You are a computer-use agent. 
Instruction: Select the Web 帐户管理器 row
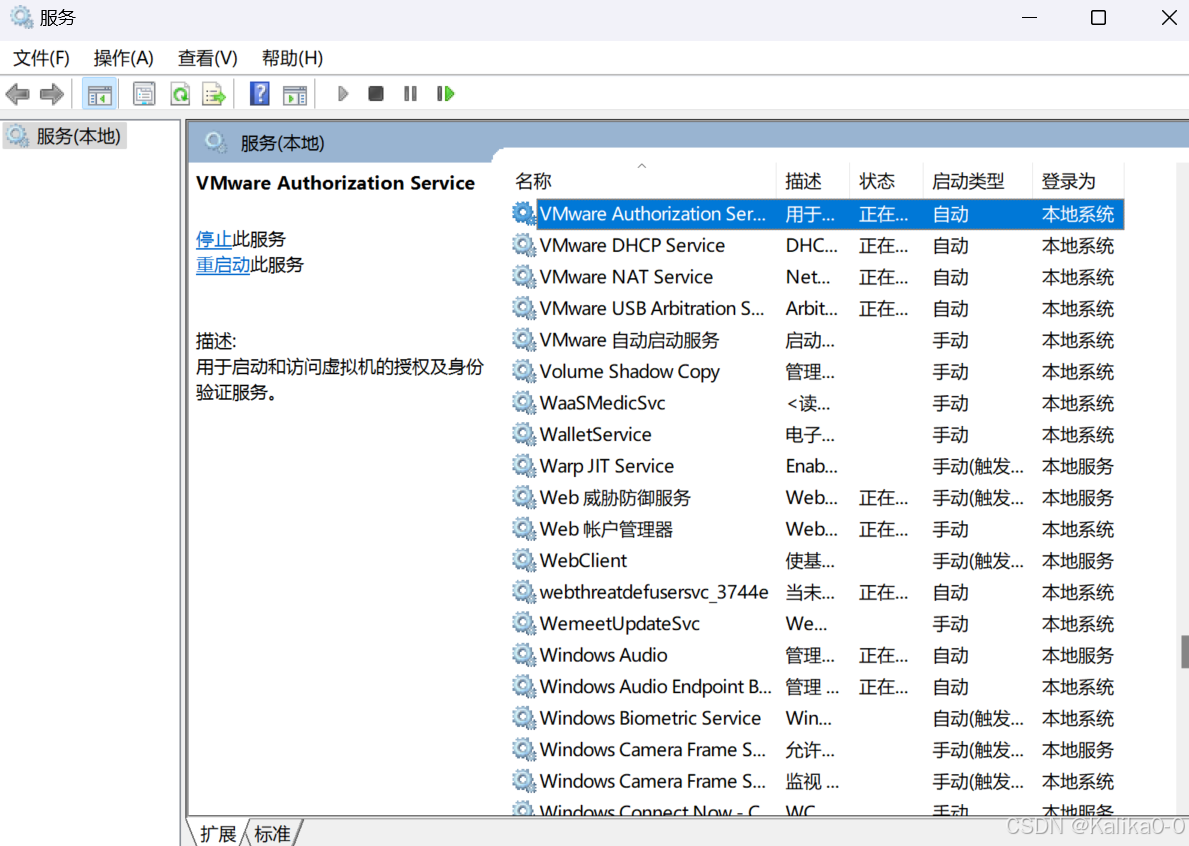click(x=817, y=529)
